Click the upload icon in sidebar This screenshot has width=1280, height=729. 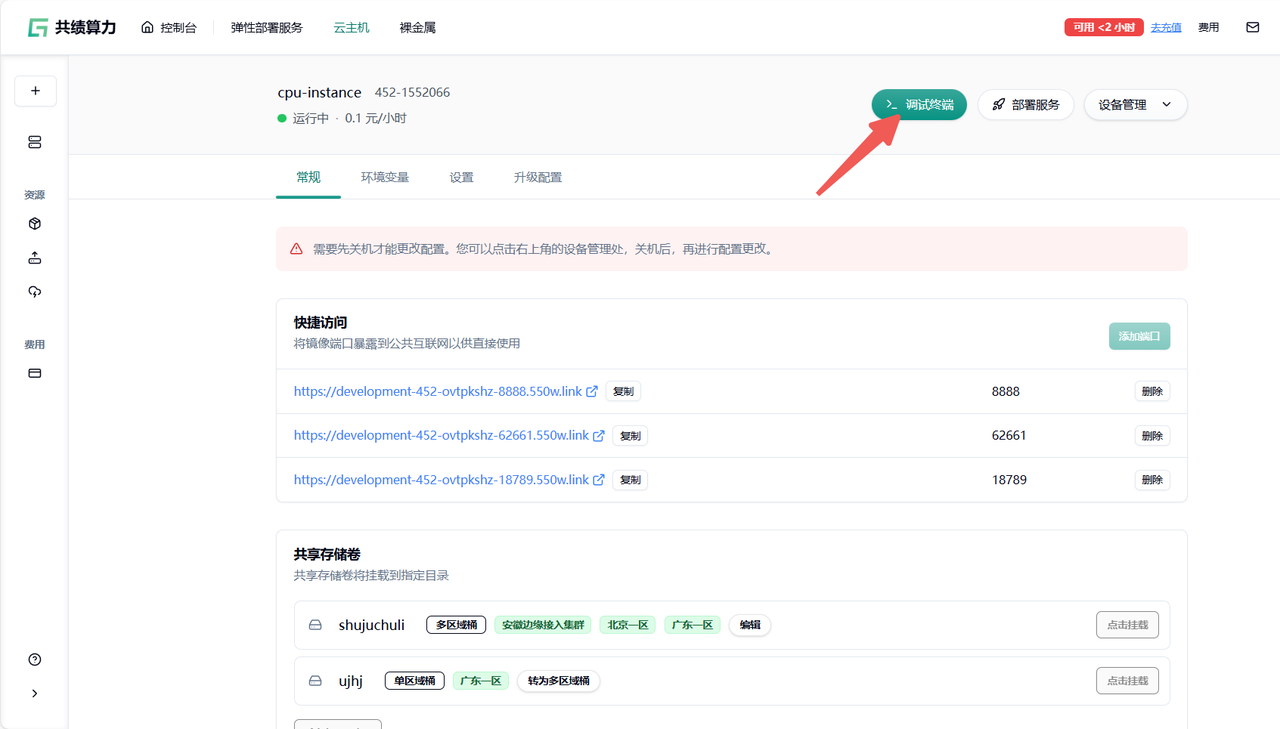click(x=35, y=258)
